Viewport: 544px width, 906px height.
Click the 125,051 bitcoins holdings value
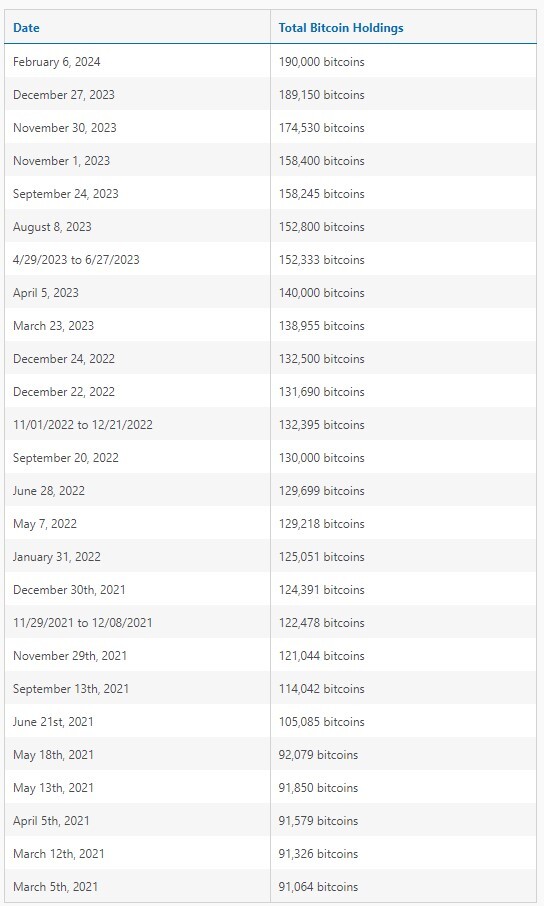pyautogui.click(x=321, y=556)
